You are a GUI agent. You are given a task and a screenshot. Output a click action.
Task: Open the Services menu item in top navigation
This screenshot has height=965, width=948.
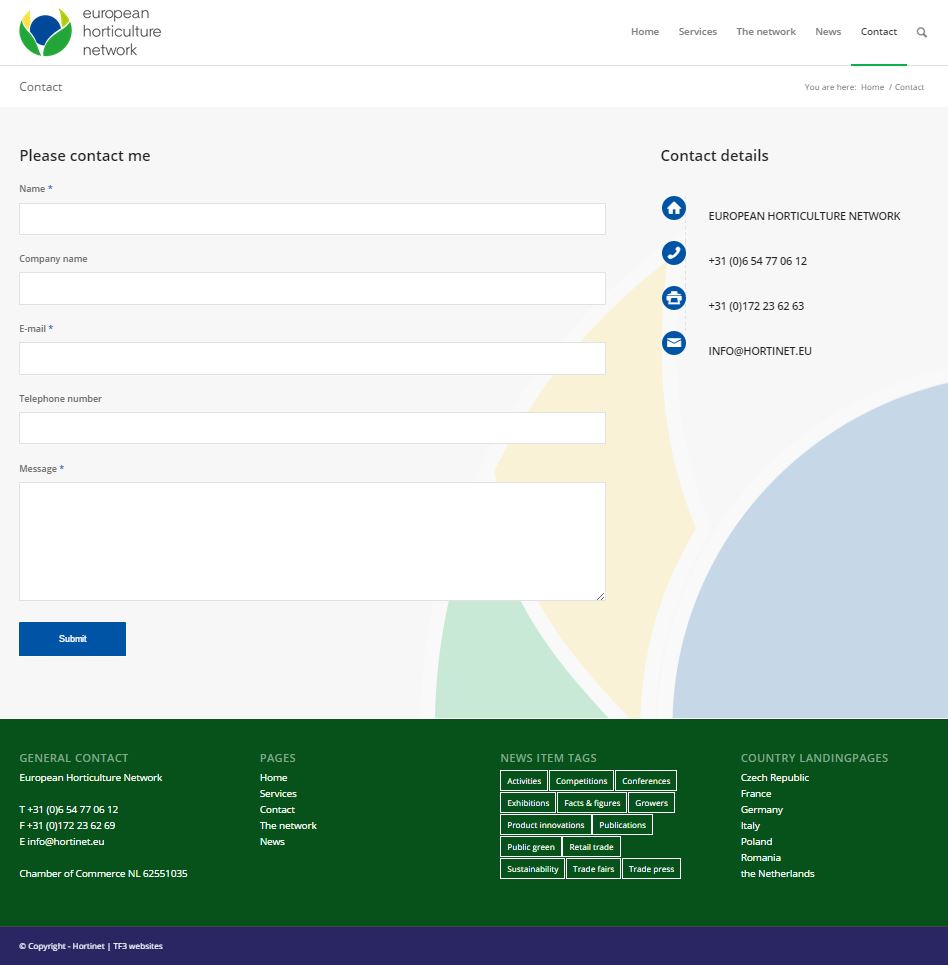click(697, 32)
